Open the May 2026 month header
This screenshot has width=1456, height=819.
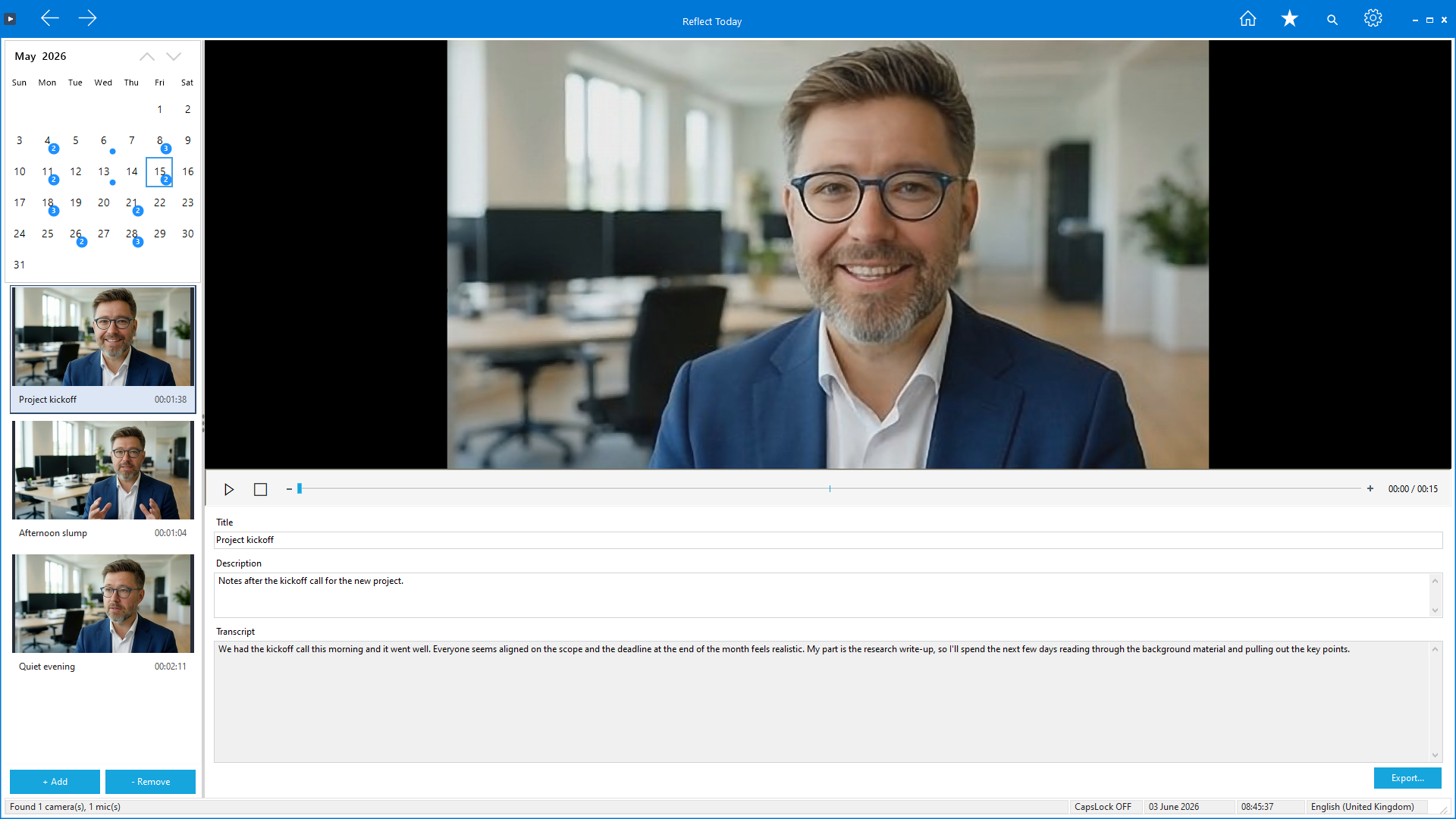click(x=40, y=56)
